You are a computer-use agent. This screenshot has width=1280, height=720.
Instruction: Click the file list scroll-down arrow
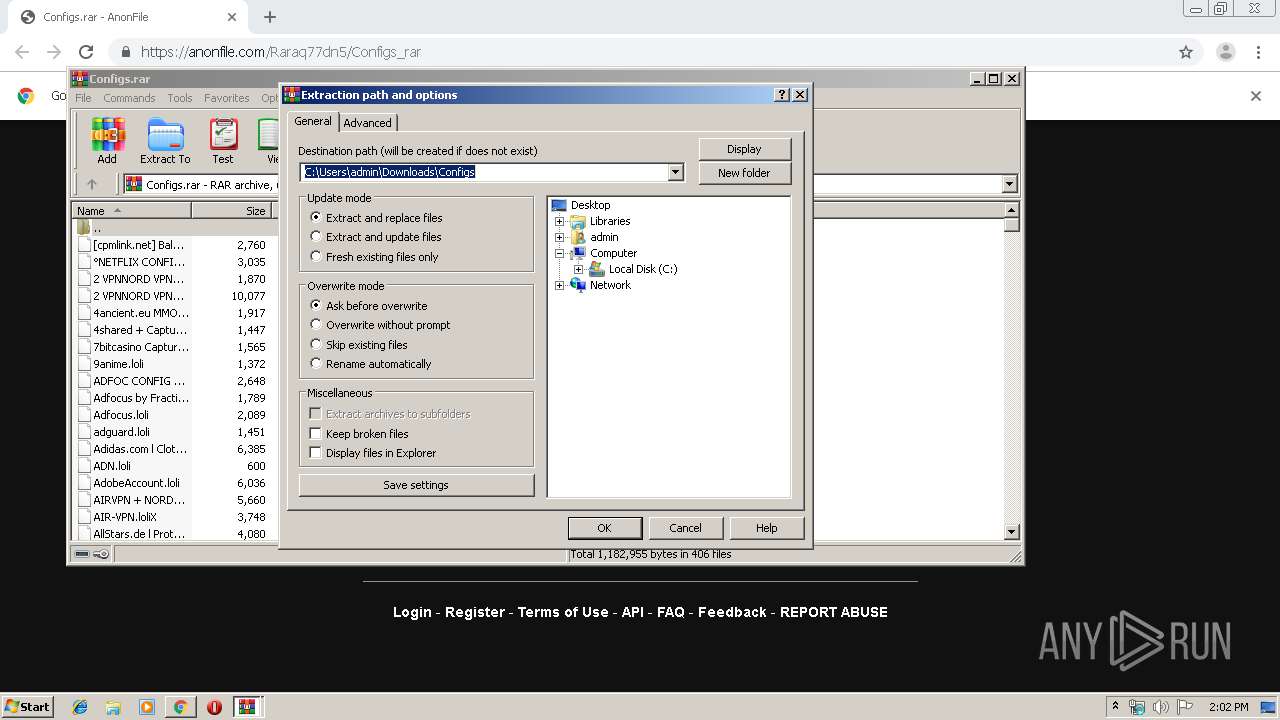click(x=1011, y=532)
